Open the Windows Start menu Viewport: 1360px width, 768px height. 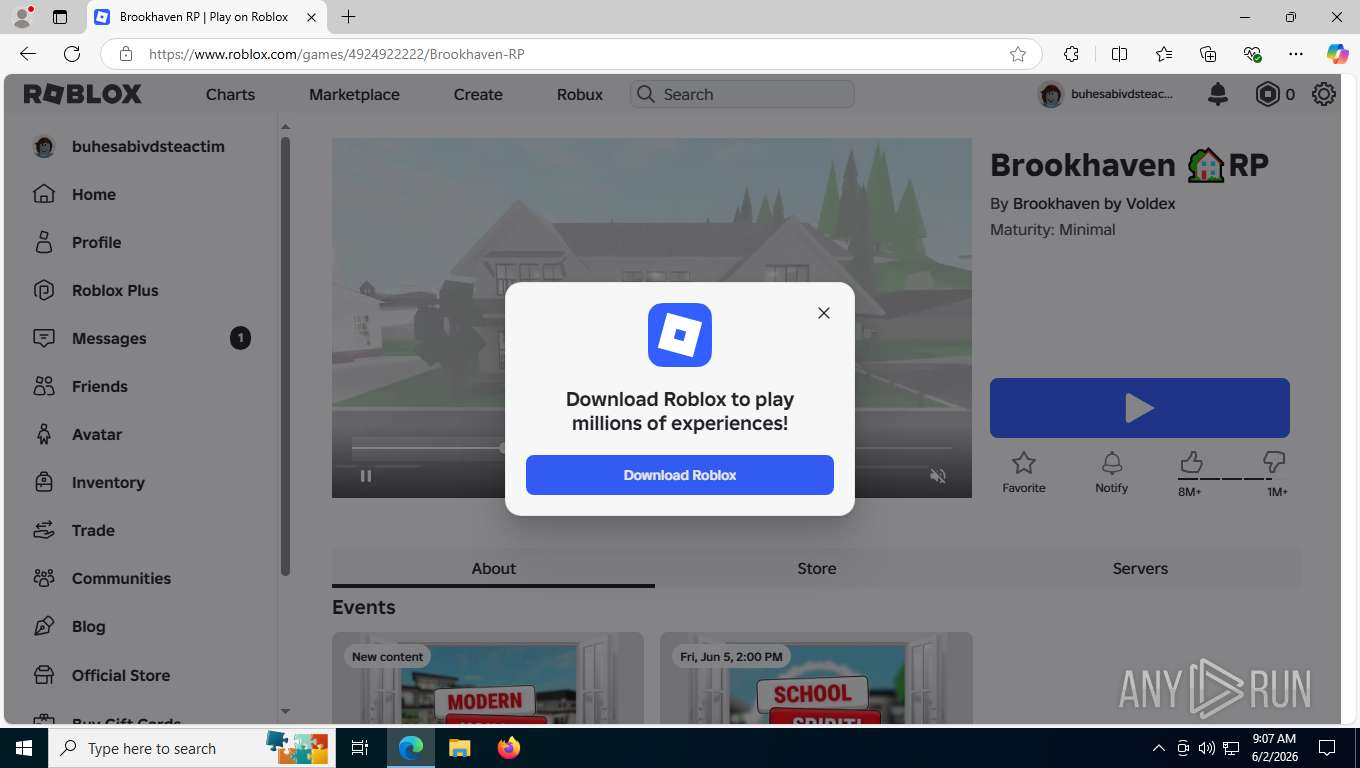click(24, 748)
